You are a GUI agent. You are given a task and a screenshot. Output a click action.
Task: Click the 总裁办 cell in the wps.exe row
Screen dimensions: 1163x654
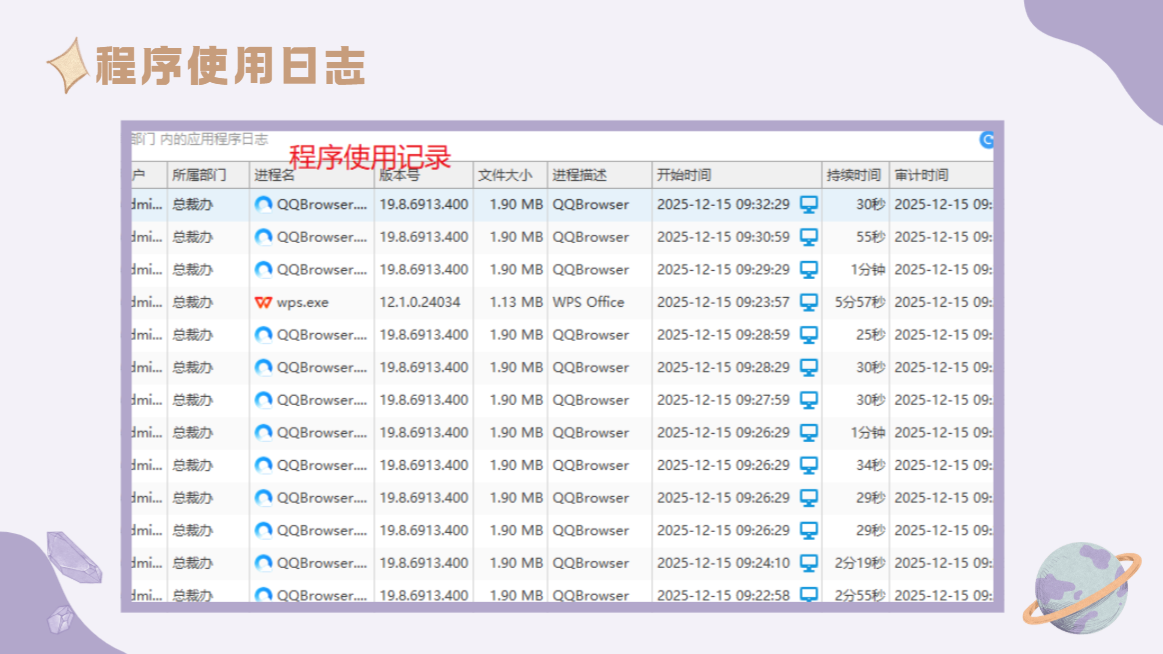193,303
